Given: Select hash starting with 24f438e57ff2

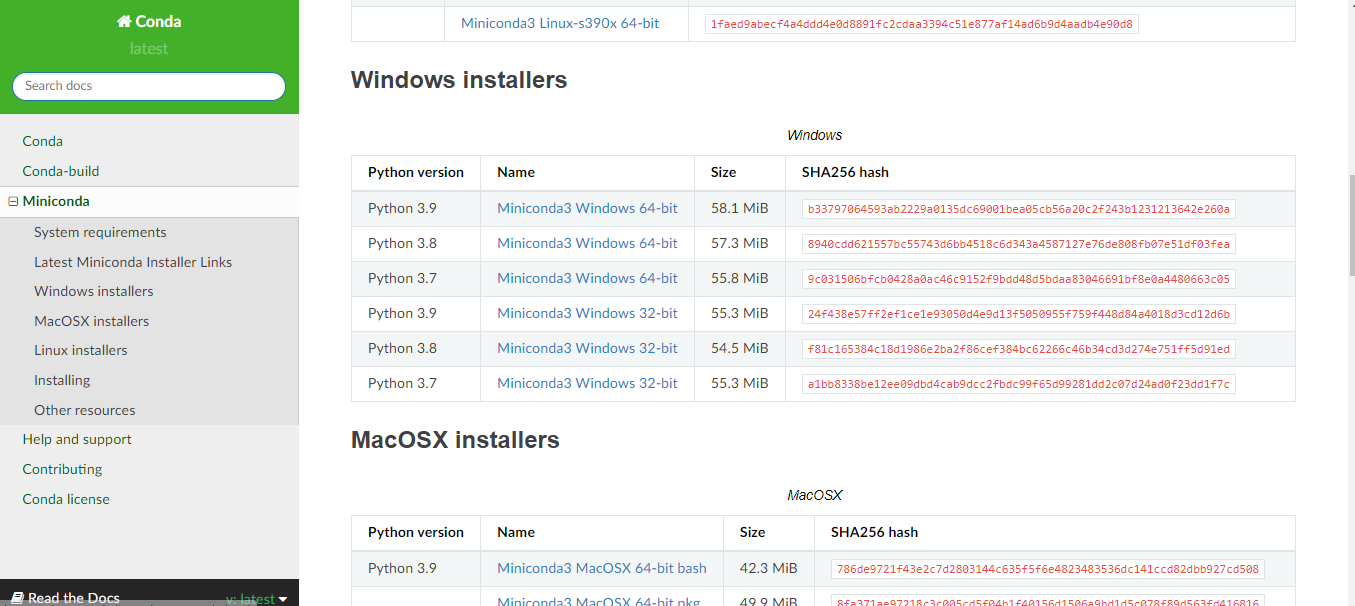Looking at the screenshot, I should (1019, 314).
